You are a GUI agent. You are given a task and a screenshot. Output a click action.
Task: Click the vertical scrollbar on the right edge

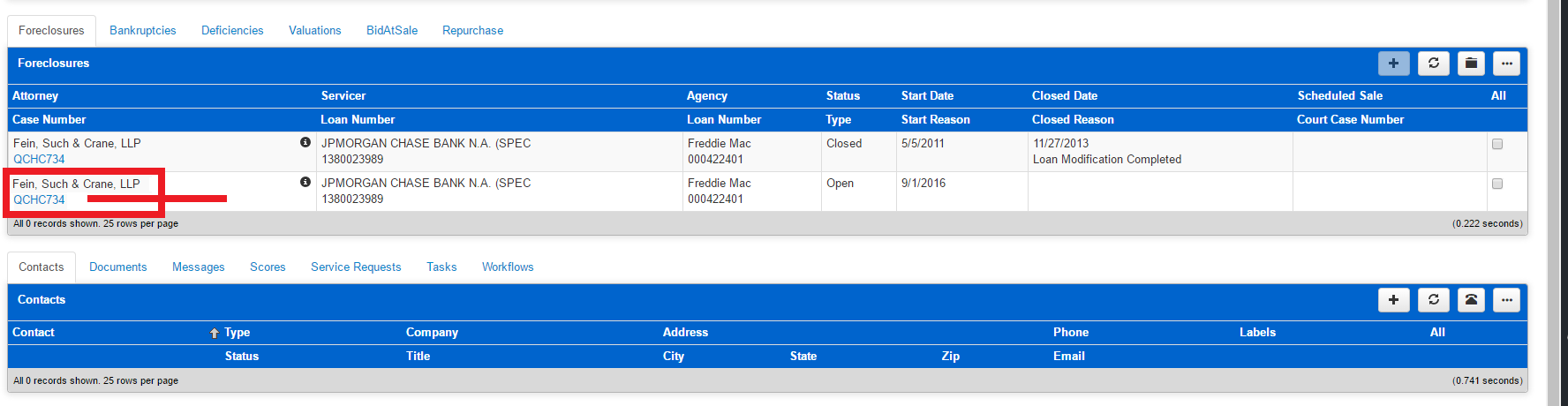point(1555,203)
